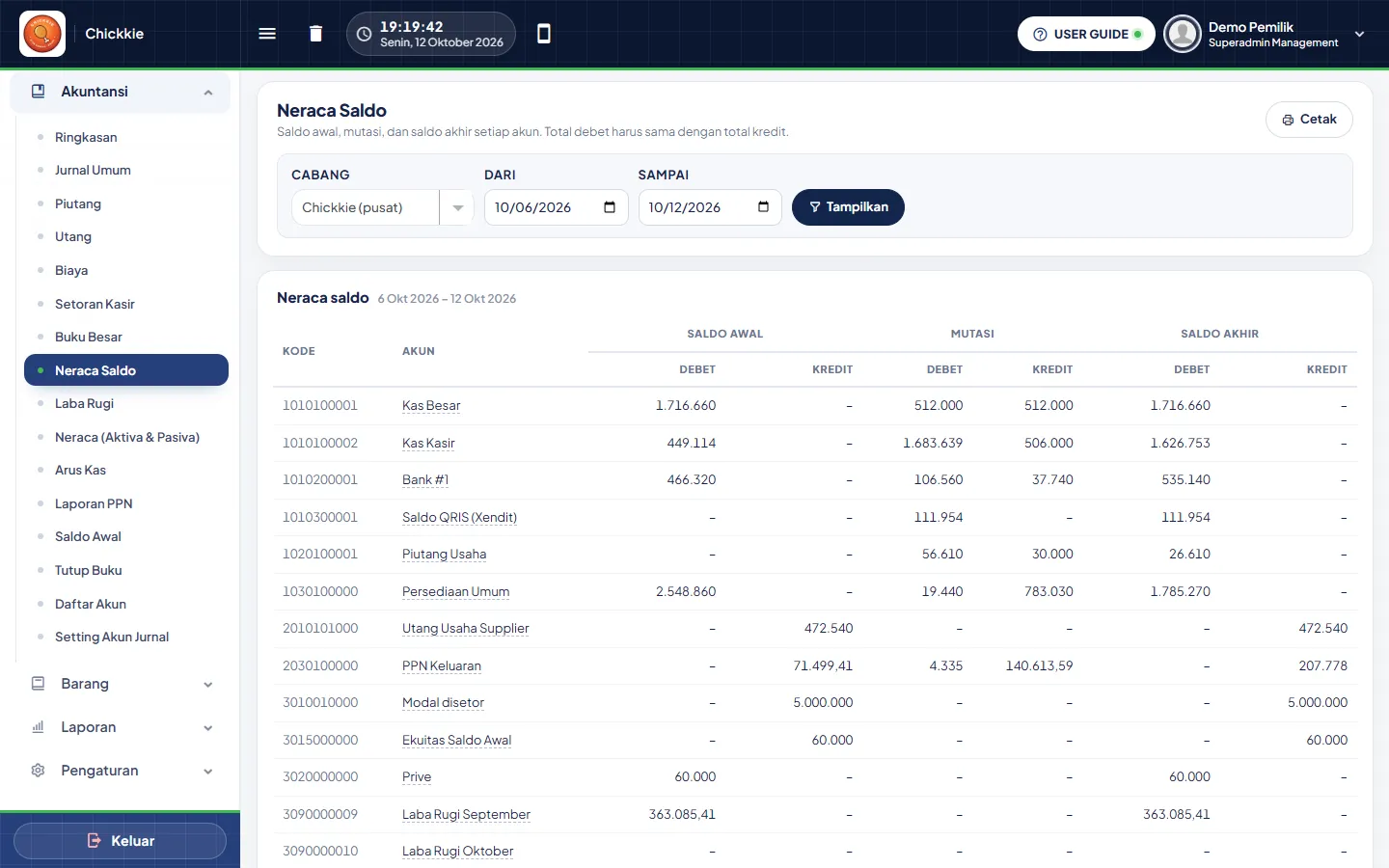Click the Akuntansi book icon

coord(39,92)
